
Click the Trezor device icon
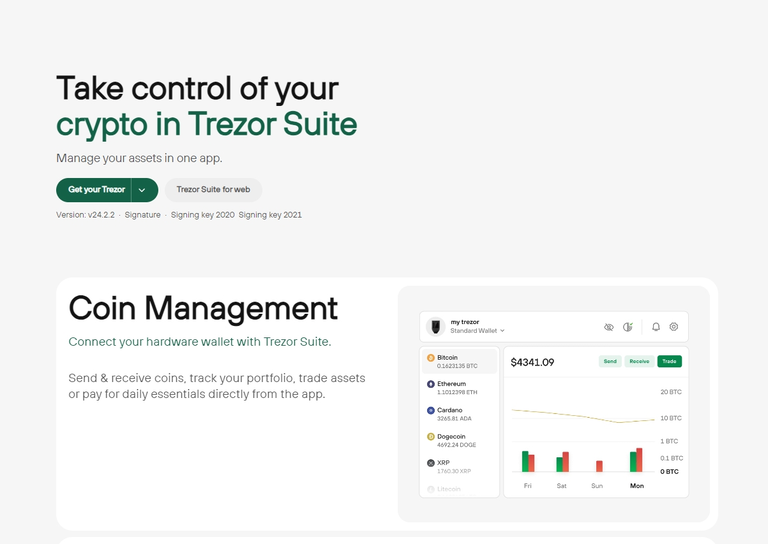[x=436, y=326]
